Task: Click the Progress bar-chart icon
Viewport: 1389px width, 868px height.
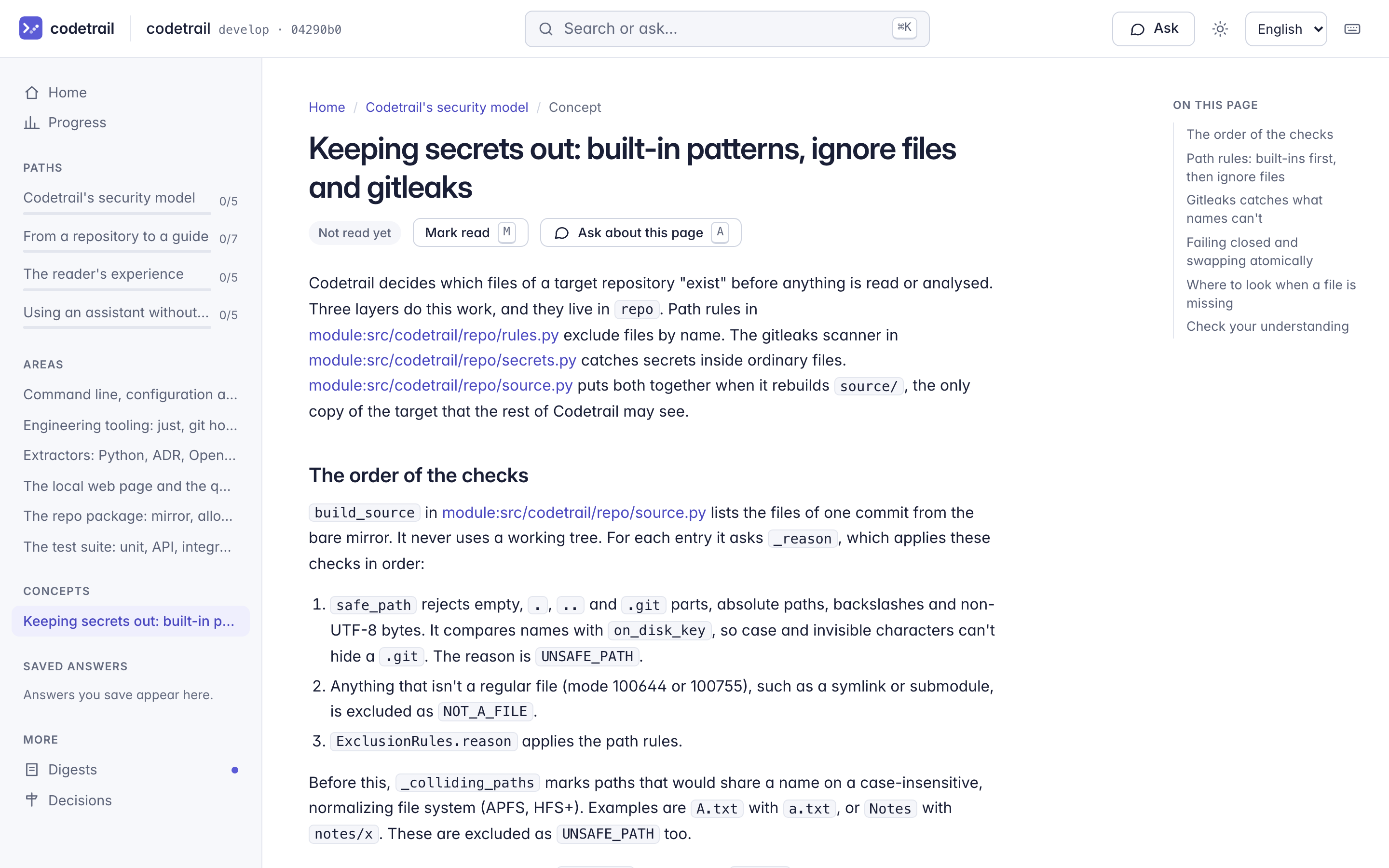Action: pos(31,122)
